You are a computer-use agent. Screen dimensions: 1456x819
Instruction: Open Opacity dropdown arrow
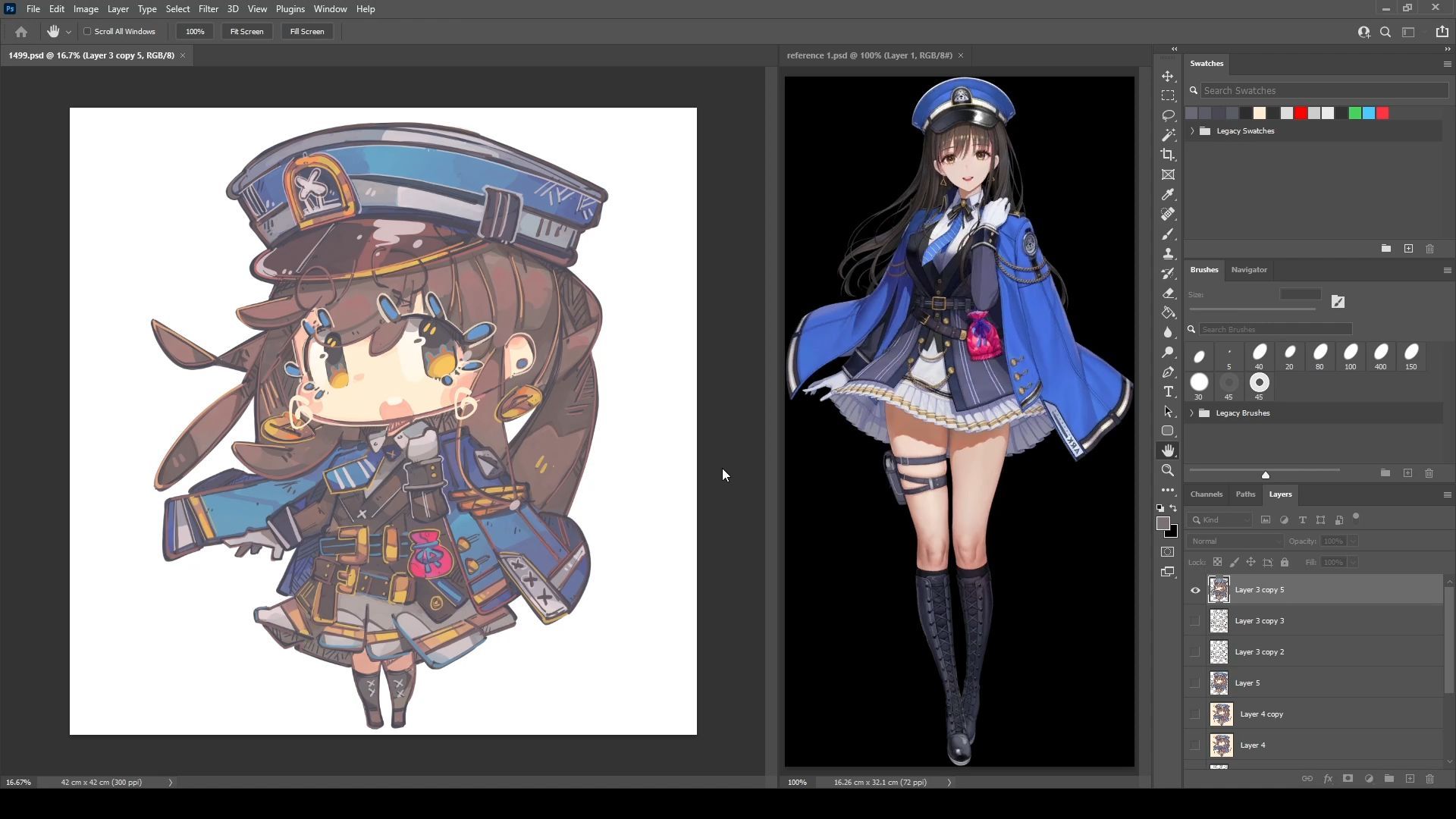point(1353,541)
